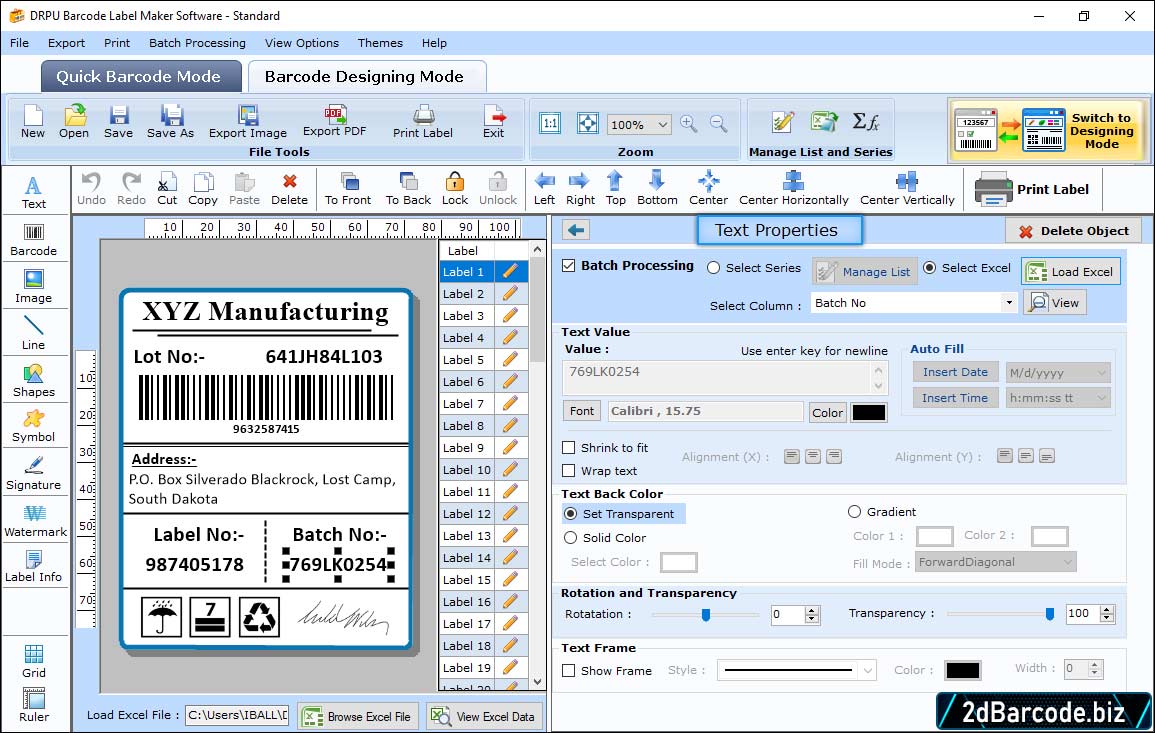The image size is (1155, 733).
Task: Choose the Solid Color radio button
Action: pos(571,538)
